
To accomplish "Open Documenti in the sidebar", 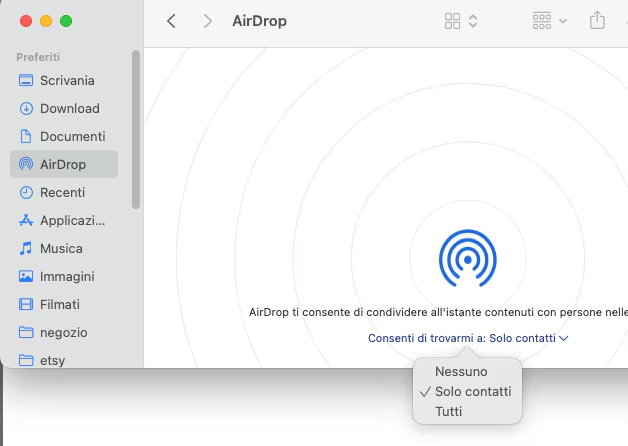I will [x=72, y=137].
